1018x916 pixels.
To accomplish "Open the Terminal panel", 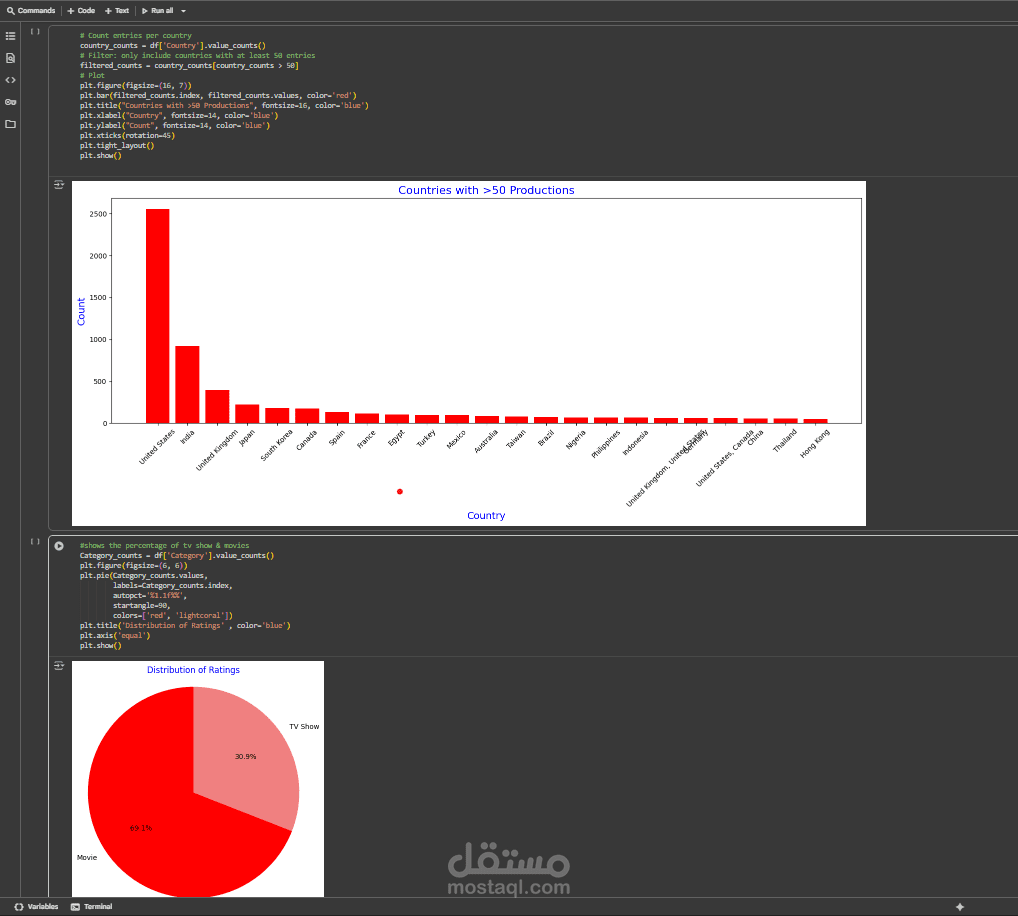I will (x=92, y=906).
